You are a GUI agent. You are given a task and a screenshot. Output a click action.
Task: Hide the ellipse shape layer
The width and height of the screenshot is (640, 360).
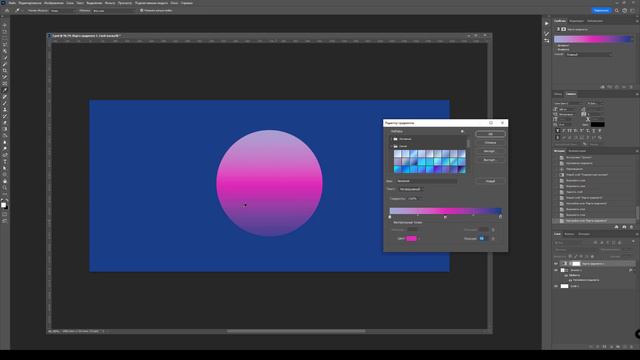(x=556, y=270)
